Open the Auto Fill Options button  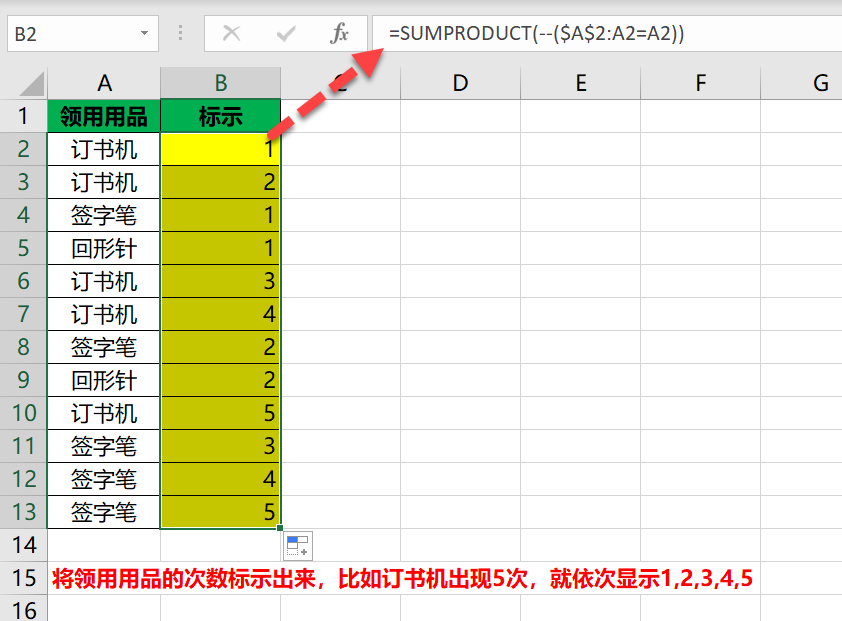pyautogui.click(x=298, y=546)
